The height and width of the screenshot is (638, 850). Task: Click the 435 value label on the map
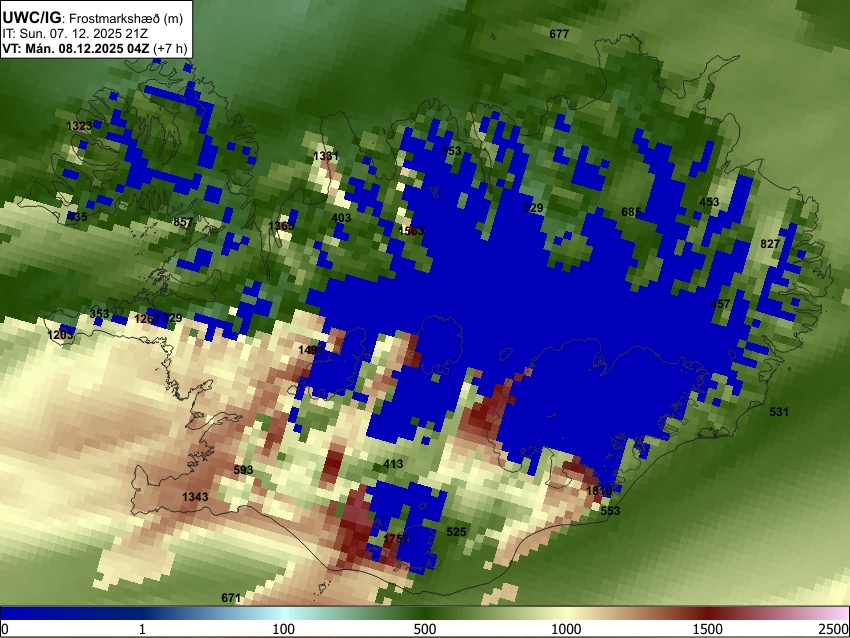[77, 217]
